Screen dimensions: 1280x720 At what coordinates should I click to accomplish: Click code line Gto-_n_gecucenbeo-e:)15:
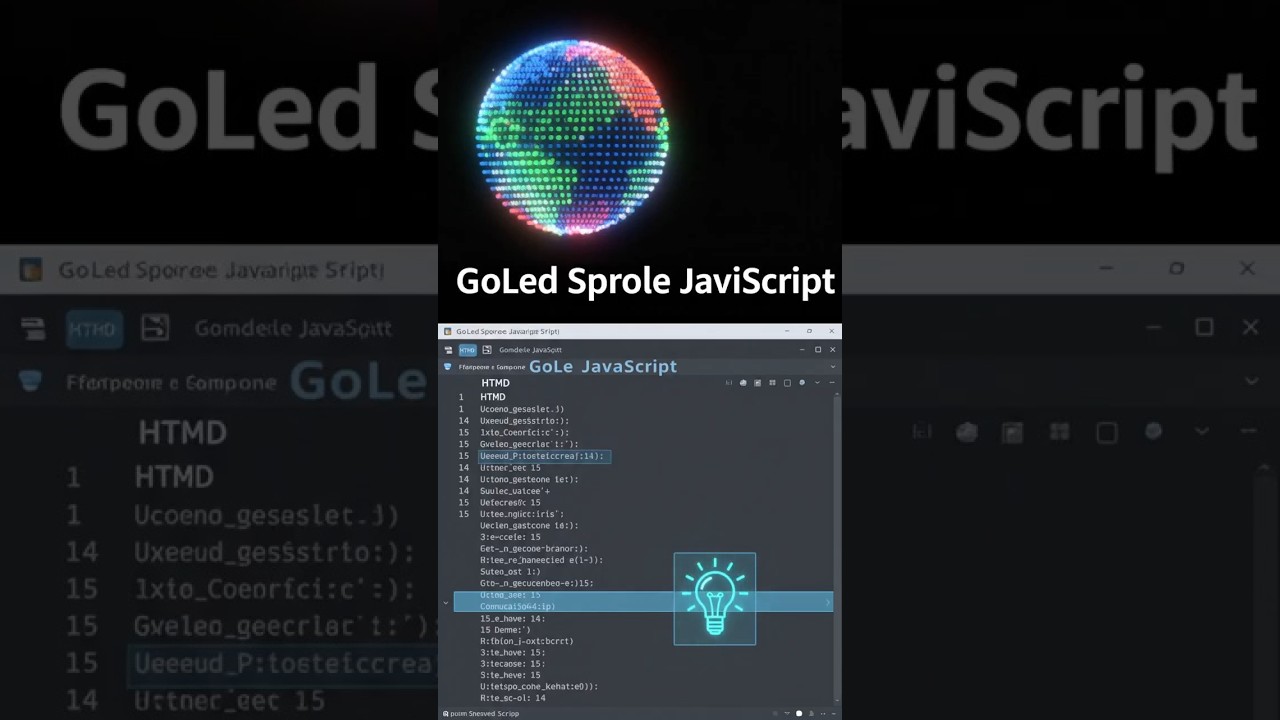(x=537, y=583)
